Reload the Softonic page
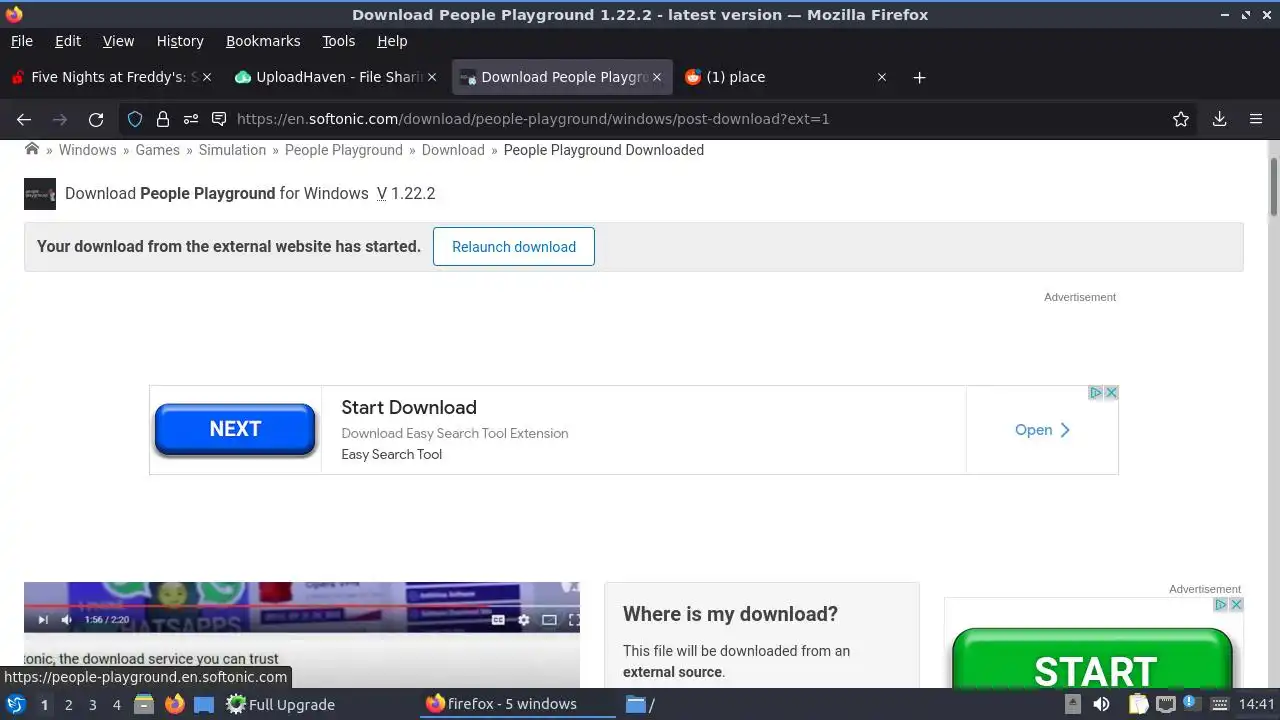The height and width of the screenshot is (720, 1280). (x=96, y=119)
